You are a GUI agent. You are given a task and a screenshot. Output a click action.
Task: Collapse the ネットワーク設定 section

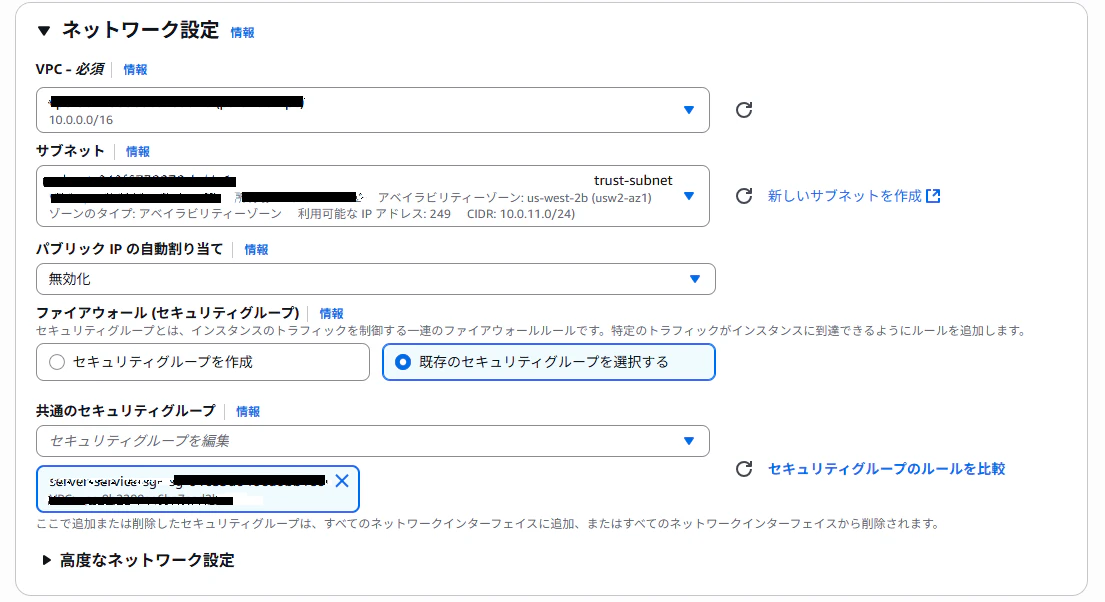44,30
